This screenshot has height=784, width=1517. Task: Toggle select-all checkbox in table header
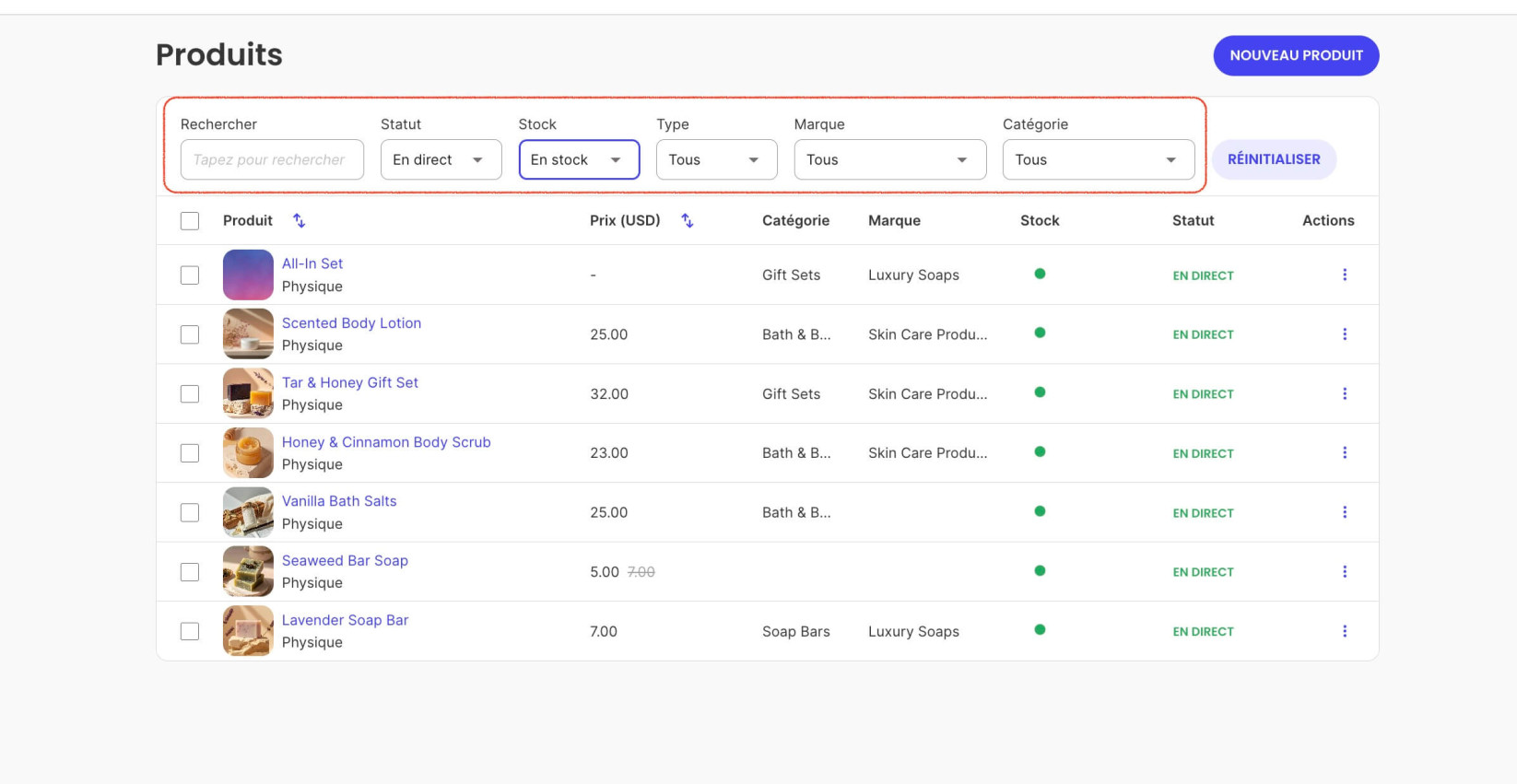coord(190,221)
